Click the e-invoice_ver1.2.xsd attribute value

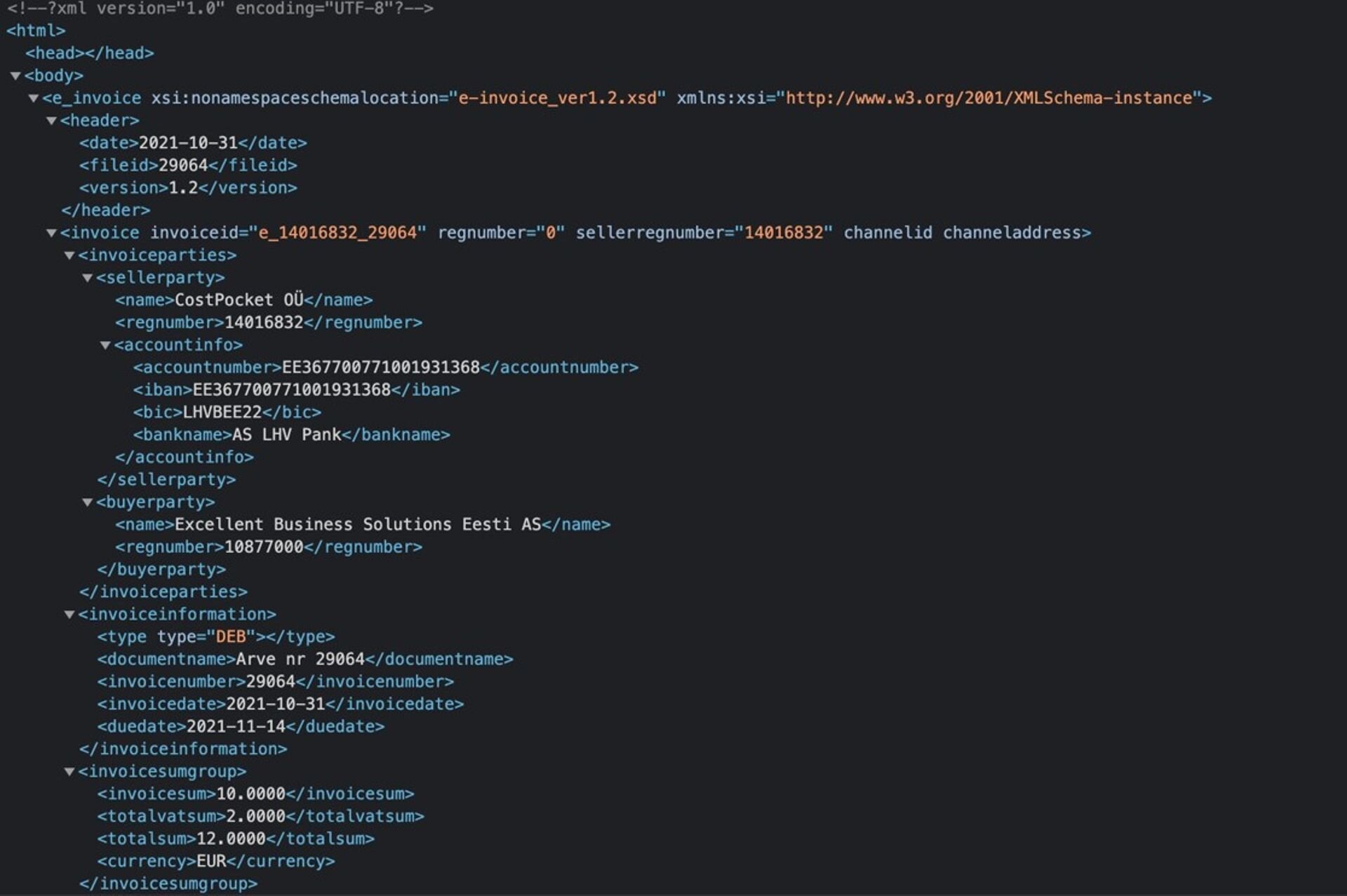point(557,98)
